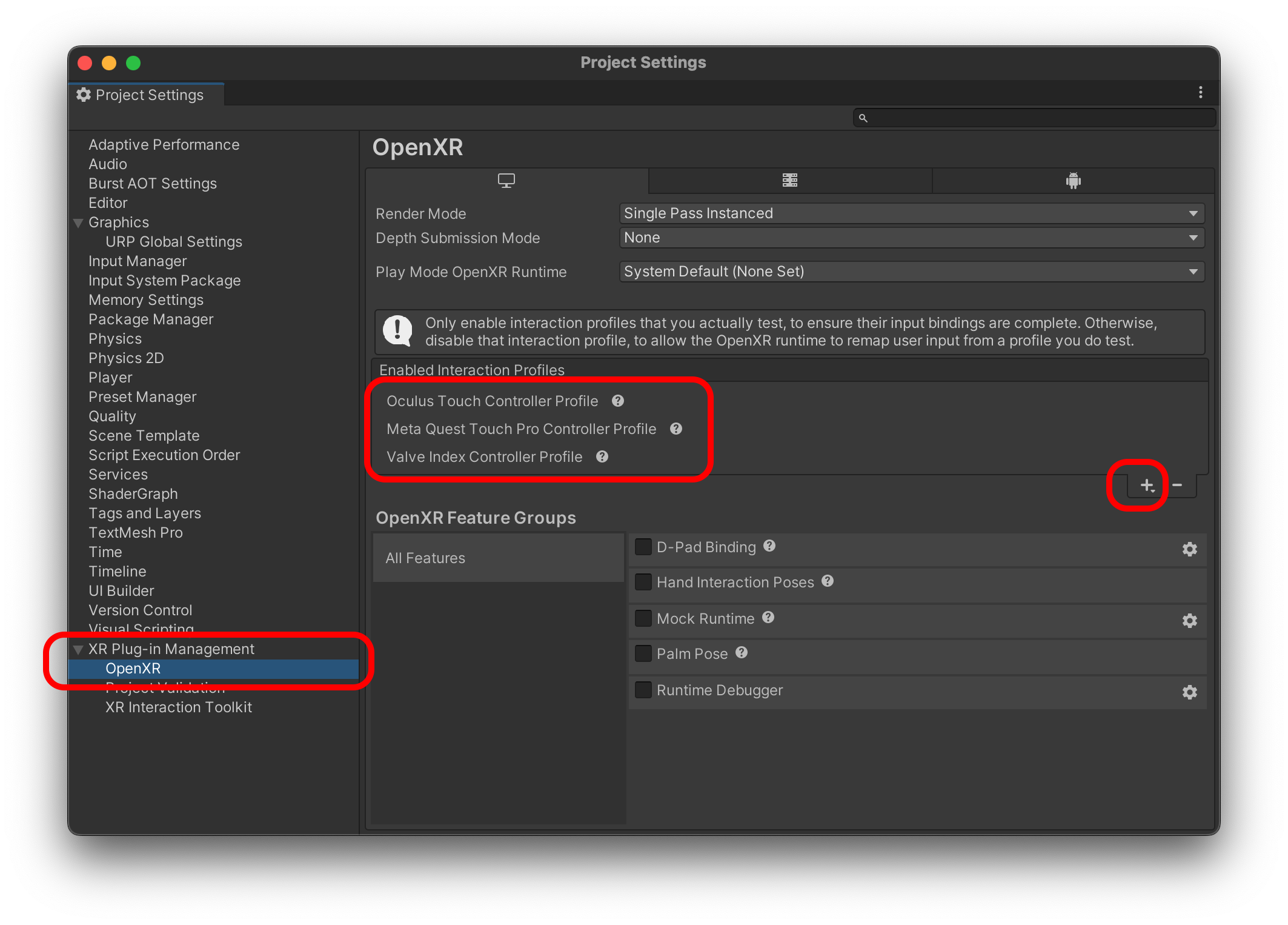Enable the D-Pad Binding checkbox
Screen dimensions: 1288x925
[643, 547]
